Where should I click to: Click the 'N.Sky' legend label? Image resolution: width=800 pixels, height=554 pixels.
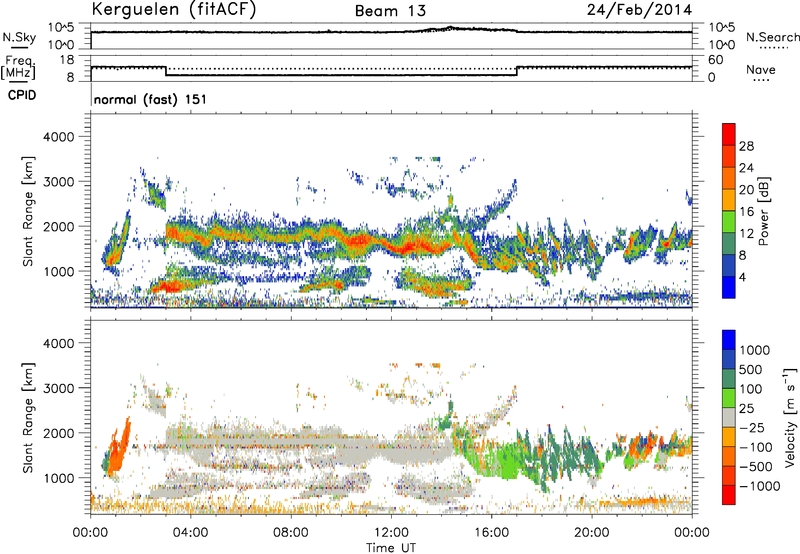[x=19, y=37]
